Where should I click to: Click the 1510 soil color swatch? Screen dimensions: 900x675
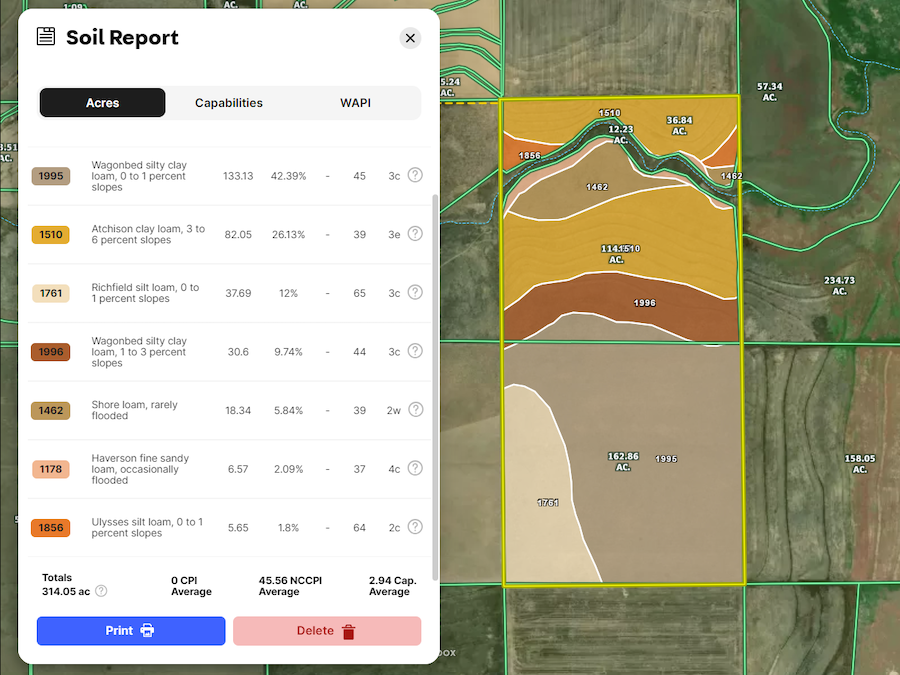click(x=50, y=235)
